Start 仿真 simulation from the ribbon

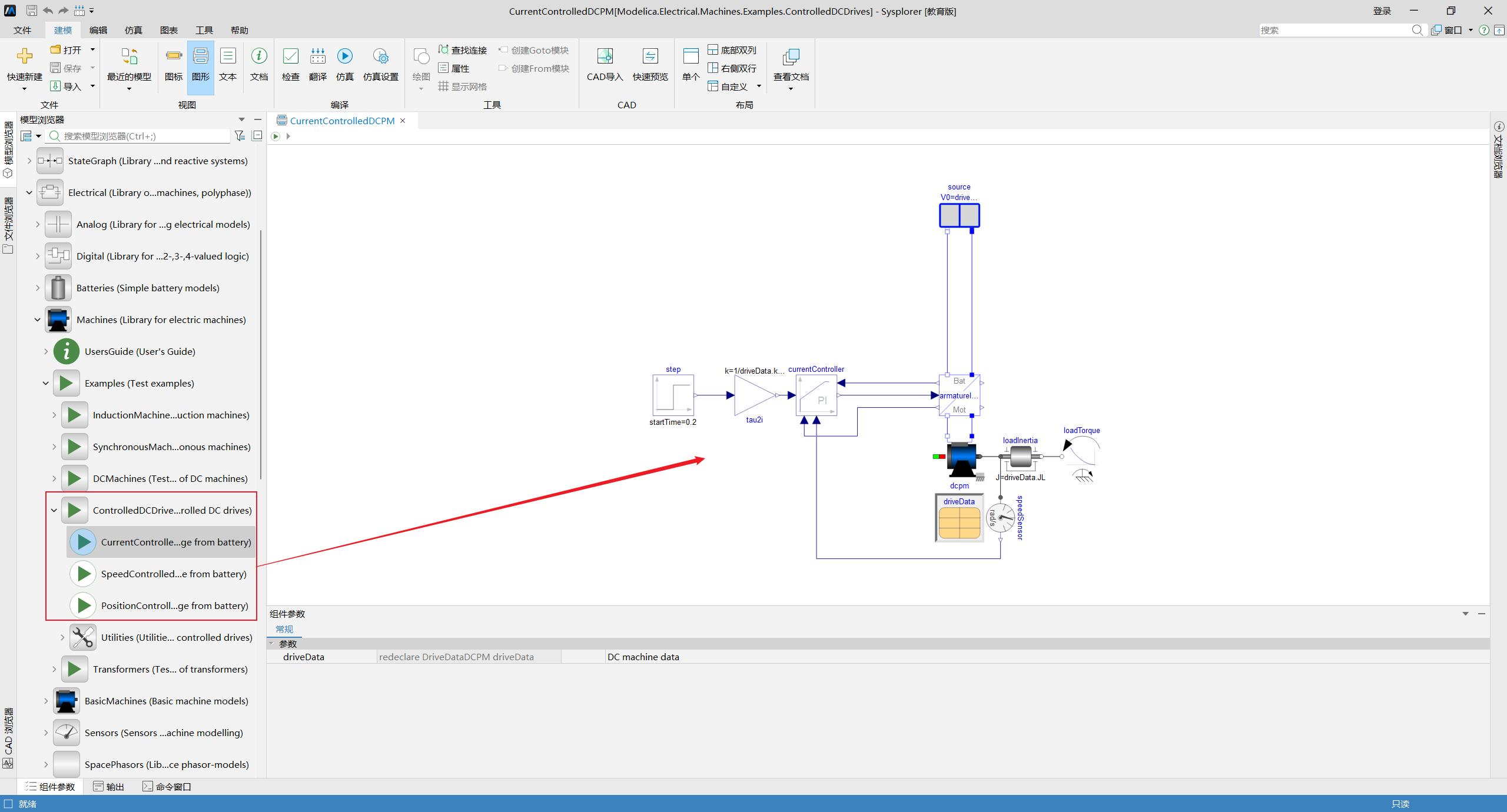tap(345, 56)
